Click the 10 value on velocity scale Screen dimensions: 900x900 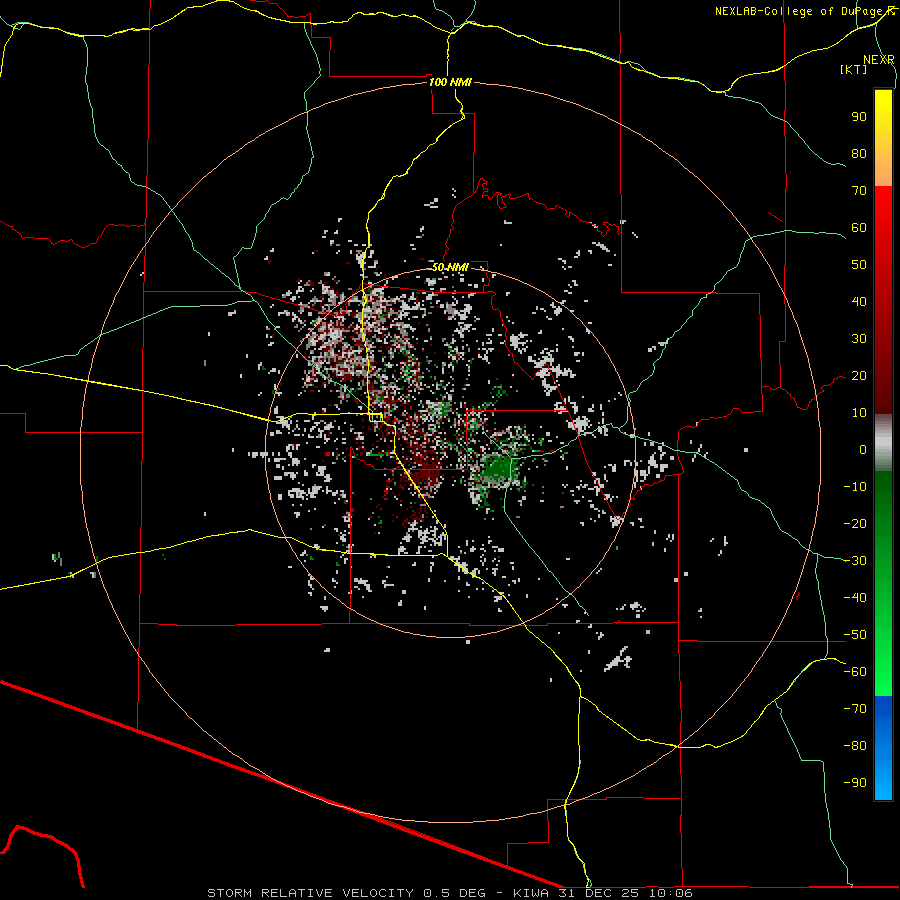coord(859,413)
